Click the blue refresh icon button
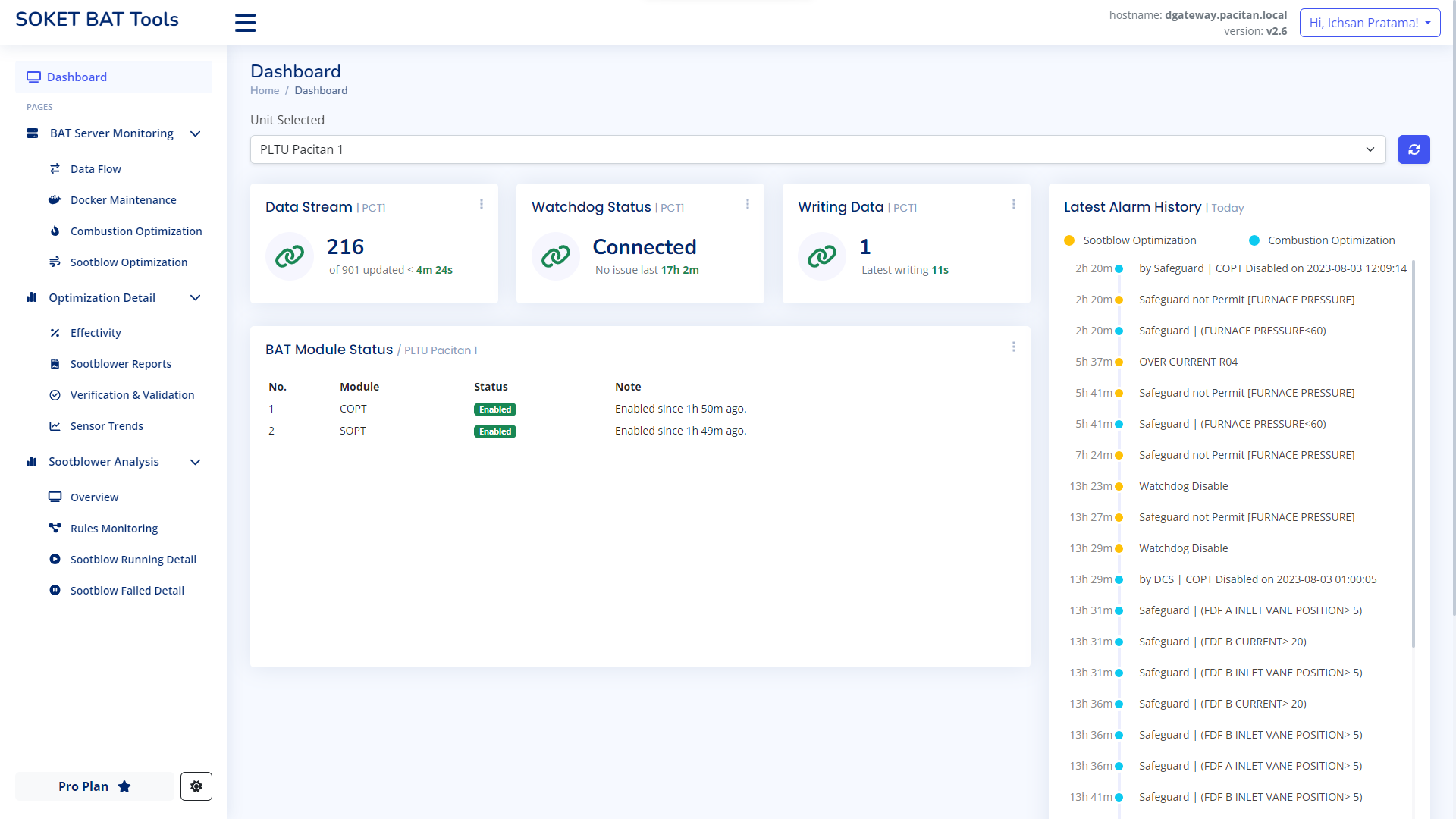Screen dimensions: 1456x819 click(x=1414, y=149)
